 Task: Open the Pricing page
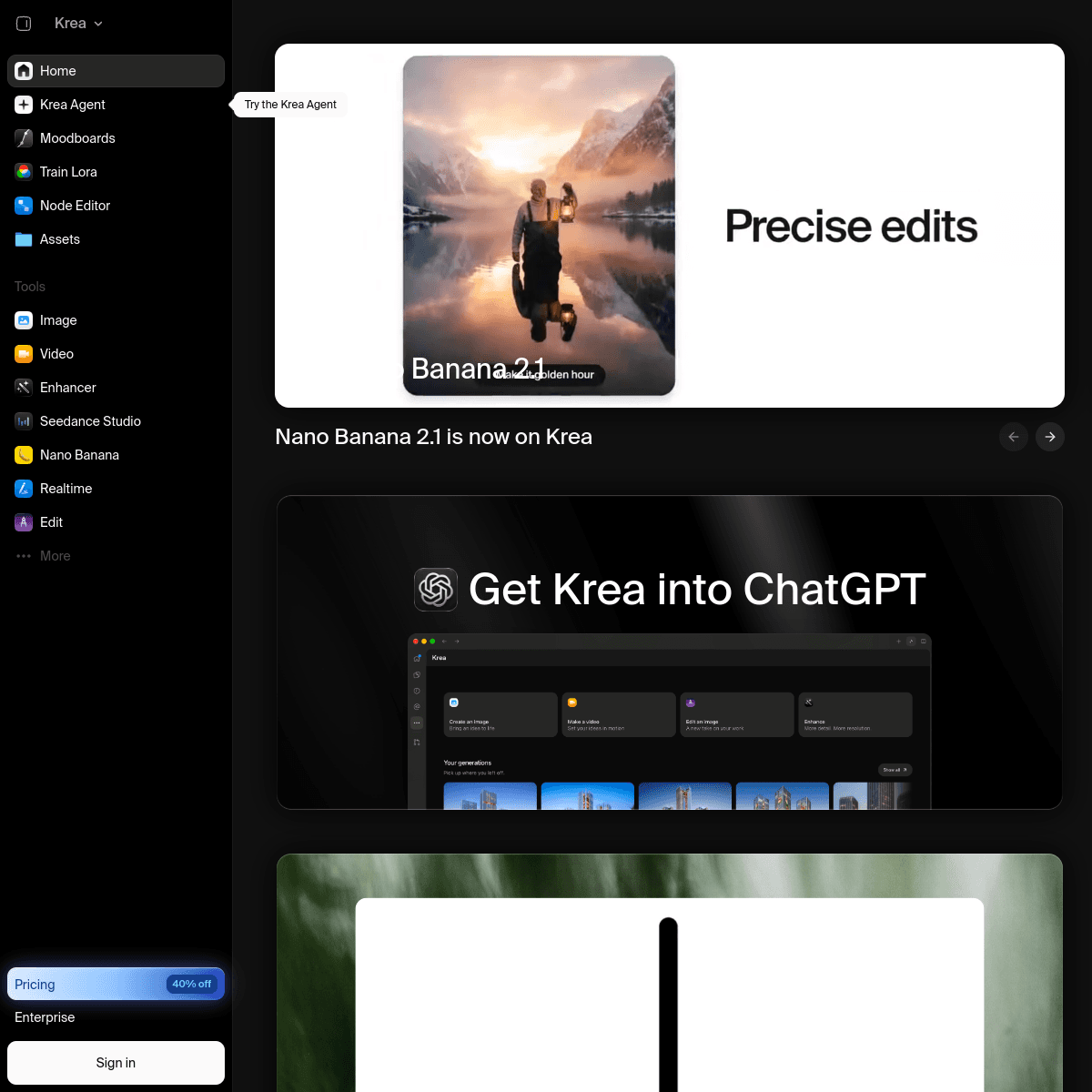point(116,984)
